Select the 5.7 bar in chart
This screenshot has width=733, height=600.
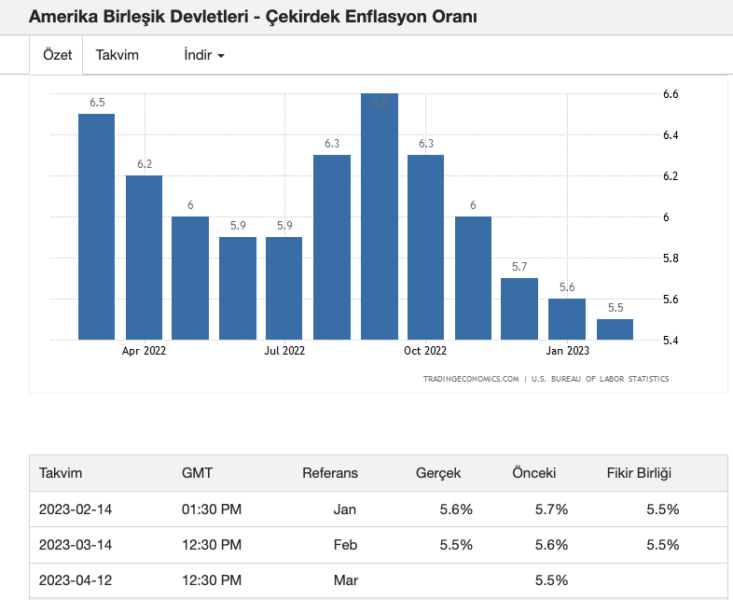[x=519, y=309]
